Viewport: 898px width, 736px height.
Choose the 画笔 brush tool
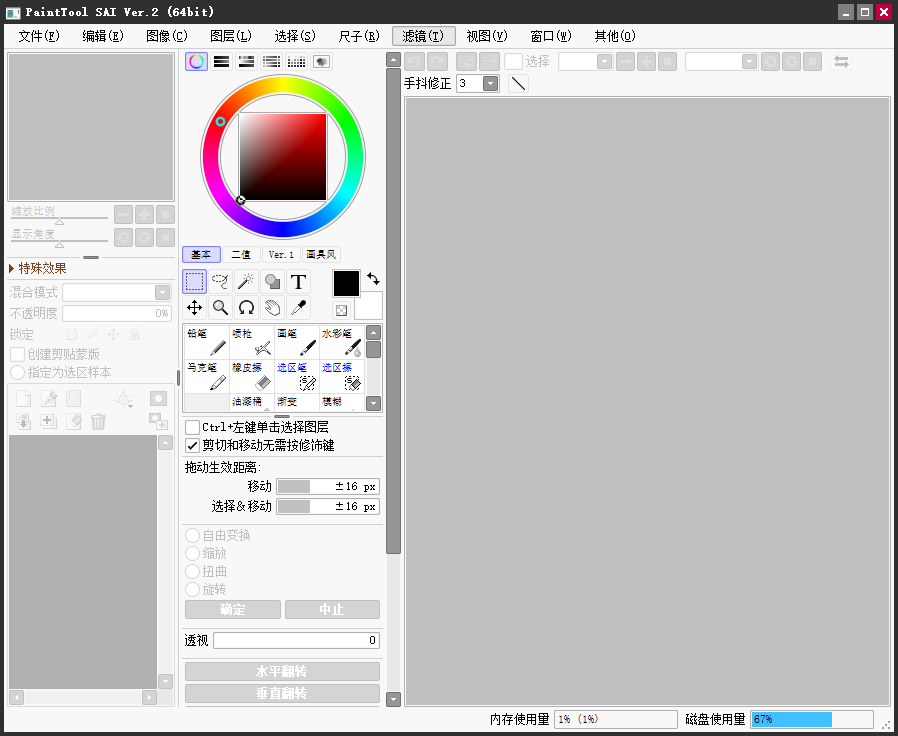(297, 342)
